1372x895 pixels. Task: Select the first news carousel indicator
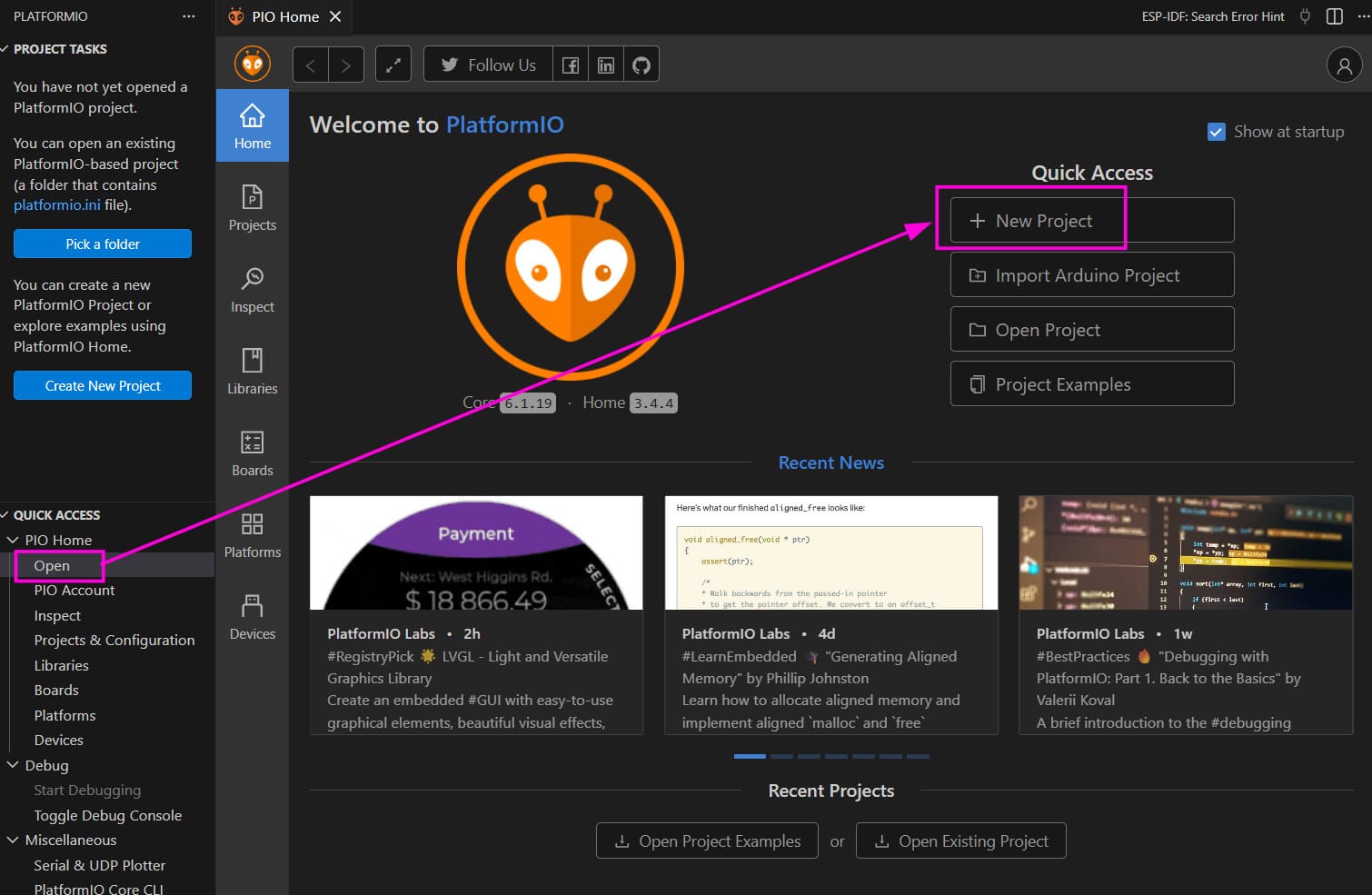coord(750,756)
